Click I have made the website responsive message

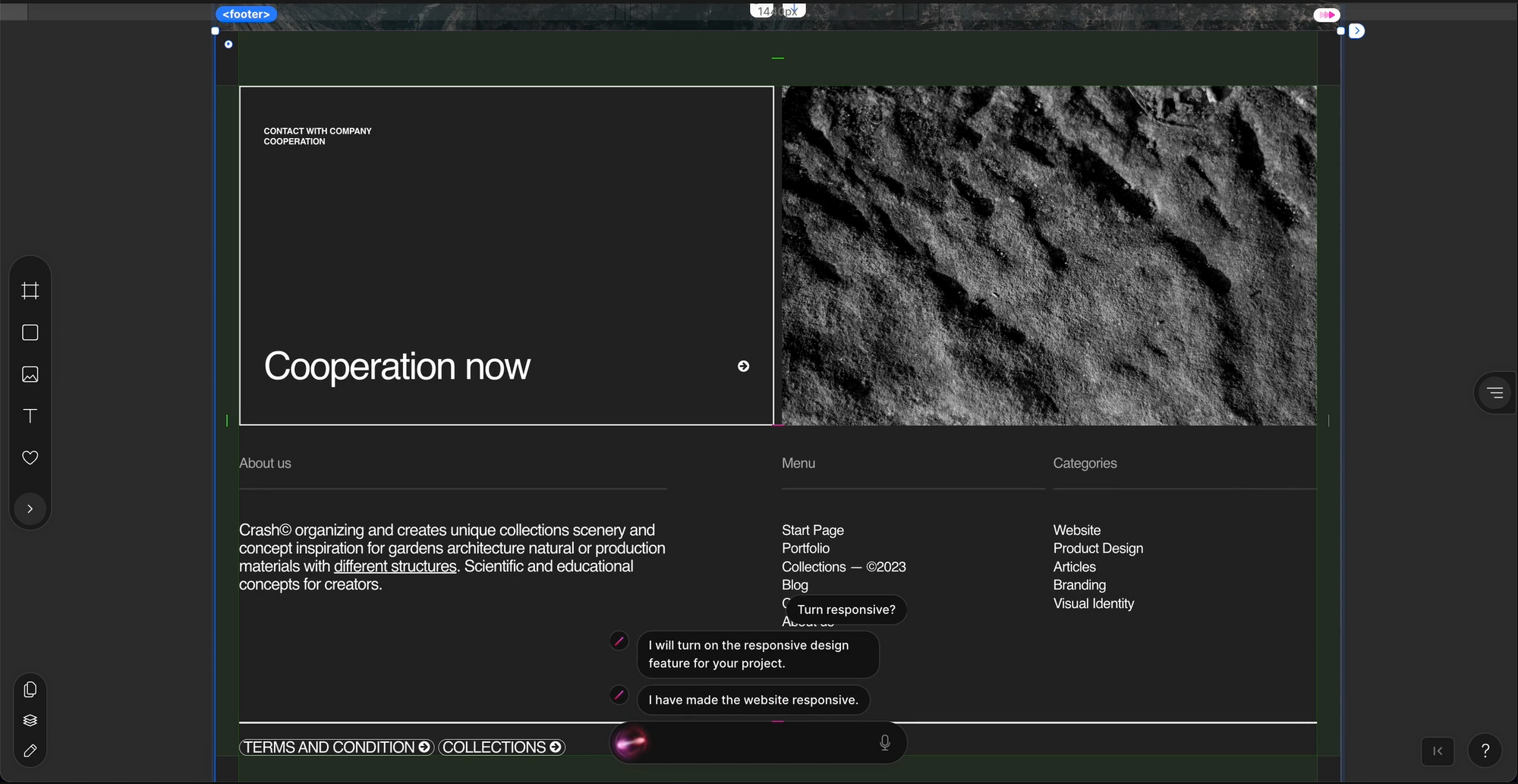coord(753,700)
